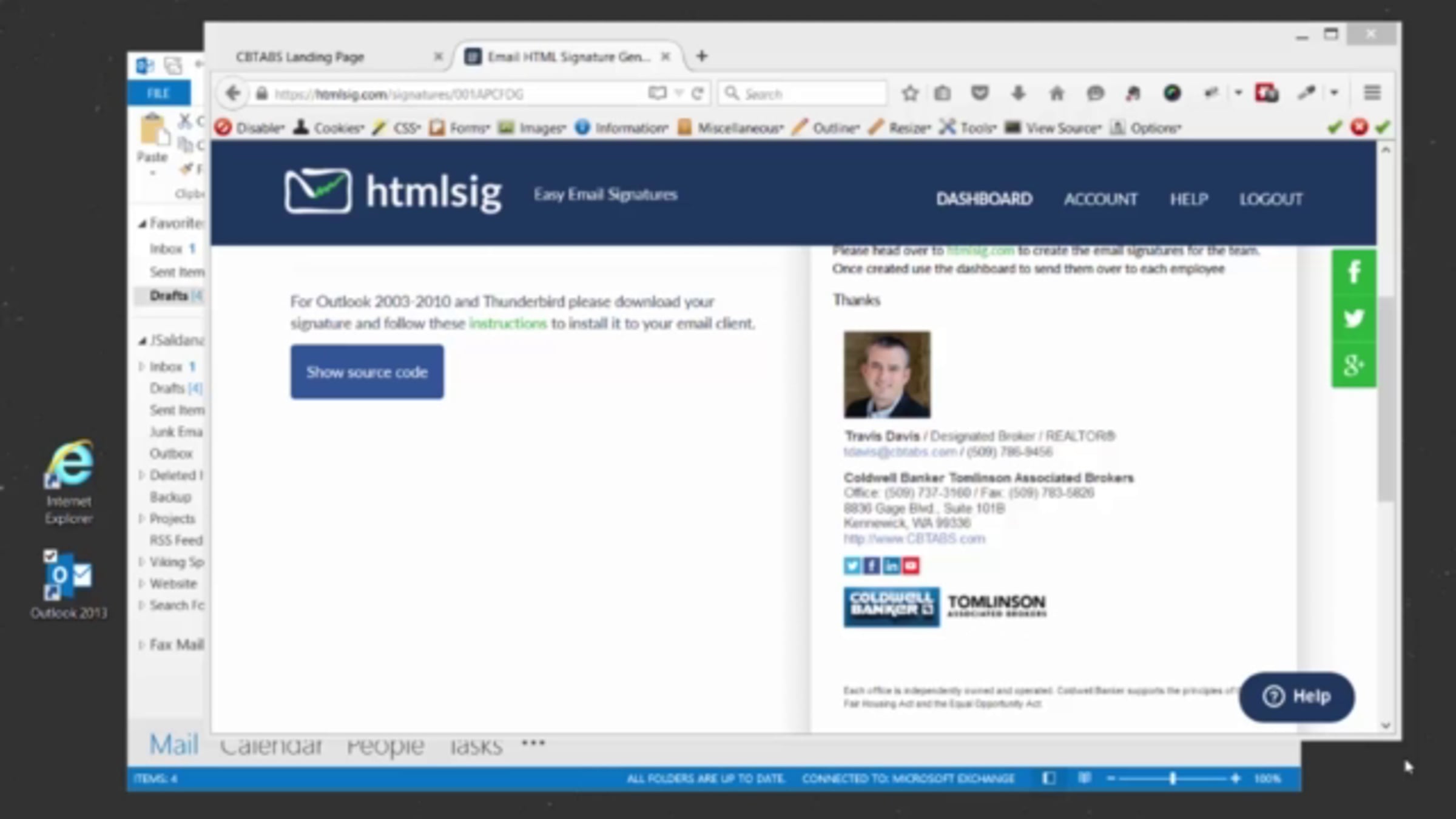Click the Show source code button
Screen dimensions: 1456x819
coord(366,372)
